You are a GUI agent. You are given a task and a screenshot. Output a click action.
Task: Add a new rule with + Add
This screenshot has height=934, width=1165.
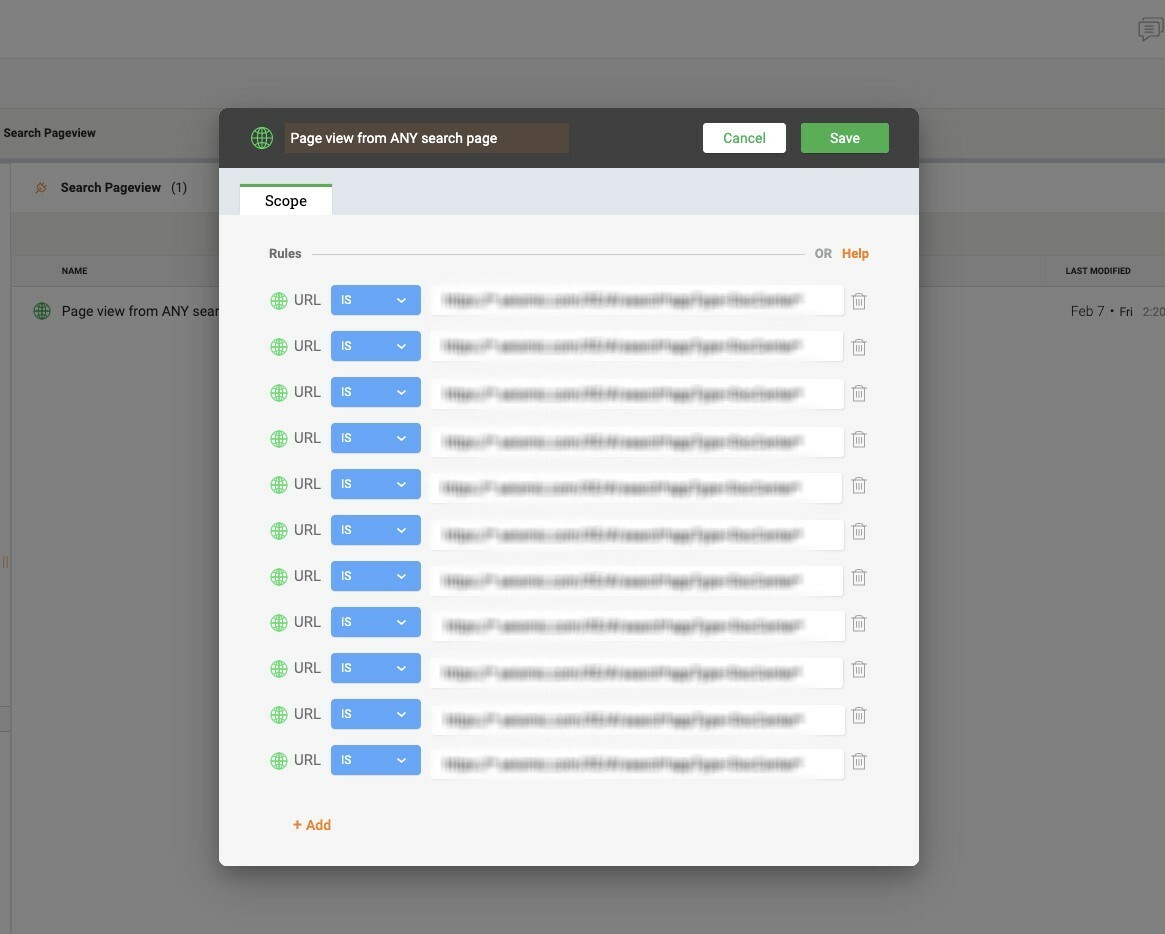(312, 825)
